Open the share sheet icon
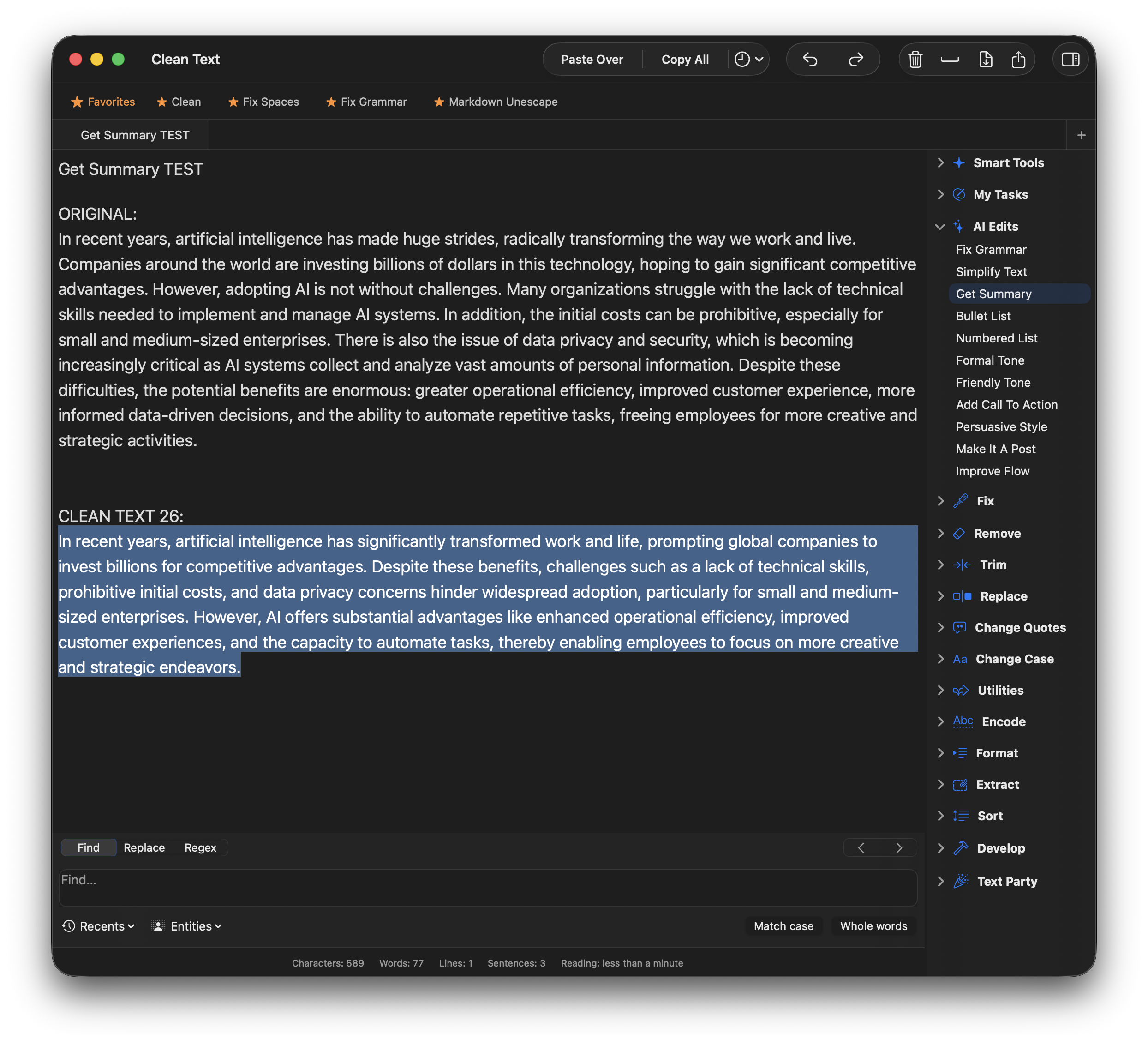Viewport: 1148px width, 1045px height. pyautogui.click(x=1019, y=59)
